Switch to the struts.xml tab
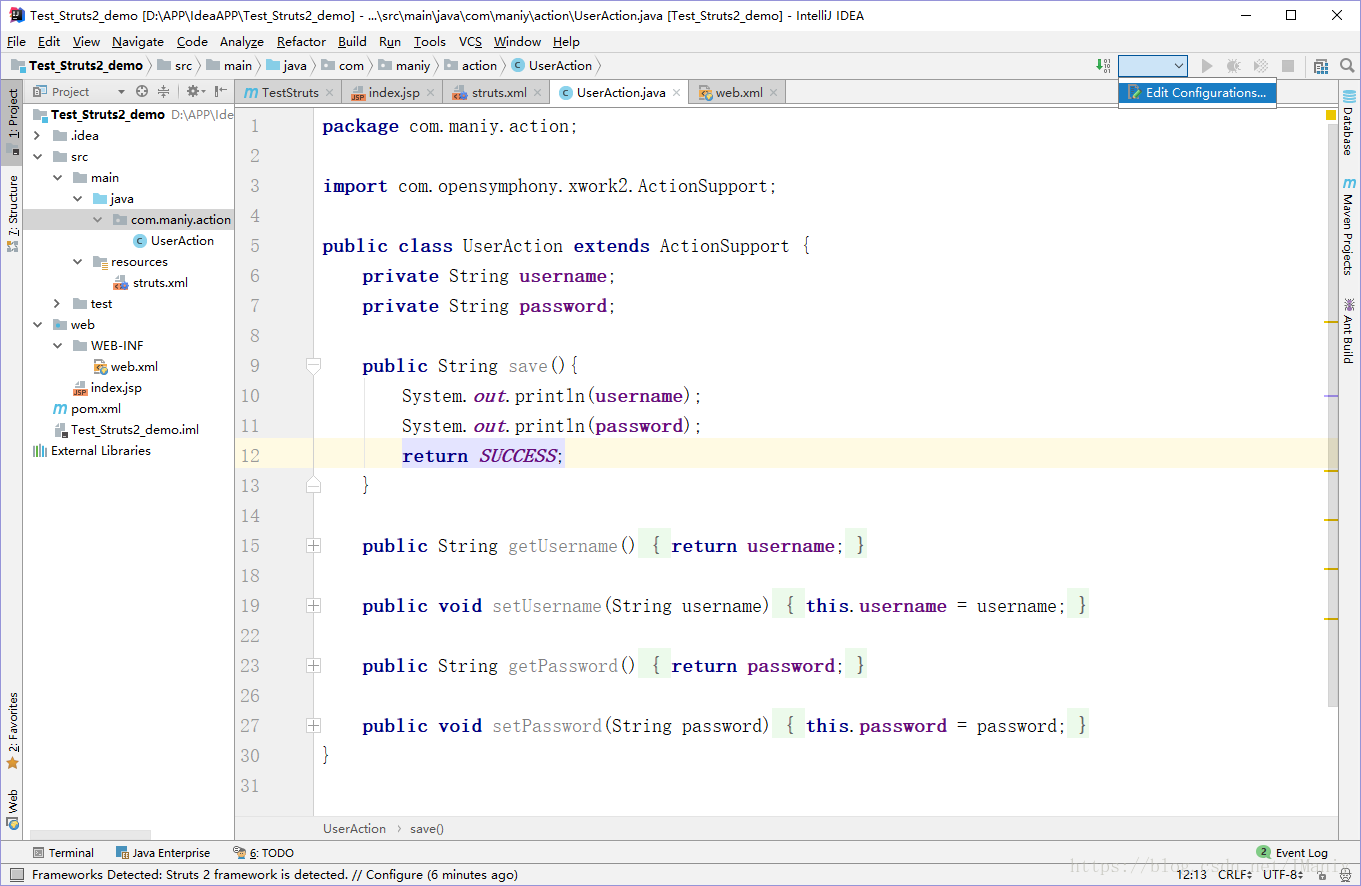1361x886 pixels. pyautogui.click(x=498, y=92)
